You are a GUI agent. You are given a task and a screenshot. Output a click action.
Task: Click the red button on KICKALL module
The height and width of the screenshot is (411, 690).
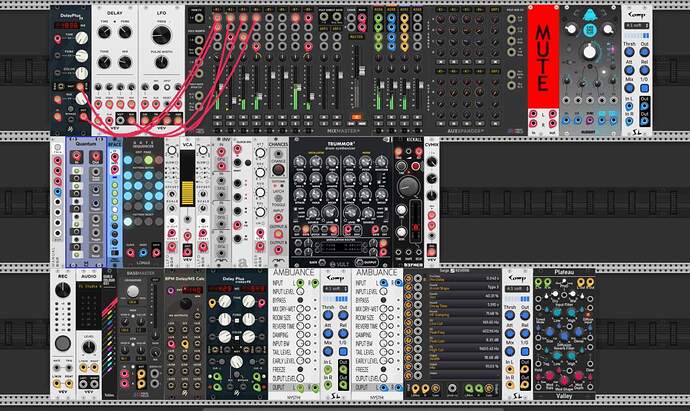[x=415, y=166]
